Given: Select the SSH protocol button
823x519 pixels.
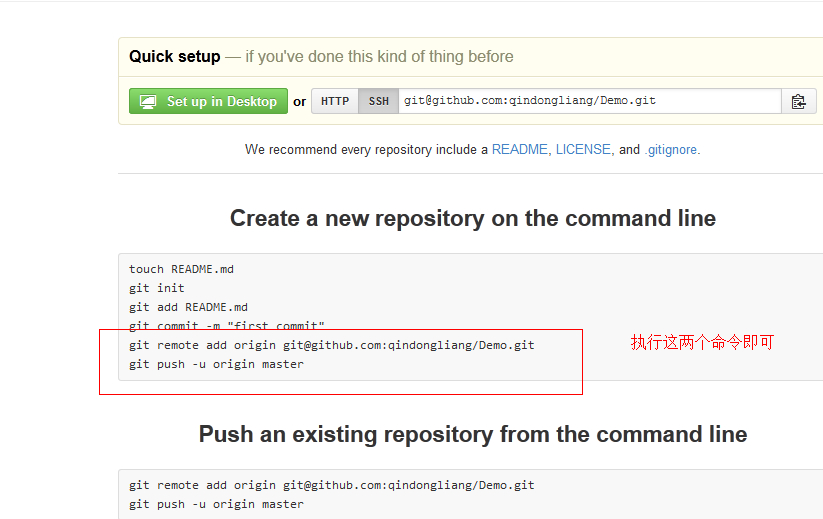Looking at the screenshot, I should [x=378, y=101].
